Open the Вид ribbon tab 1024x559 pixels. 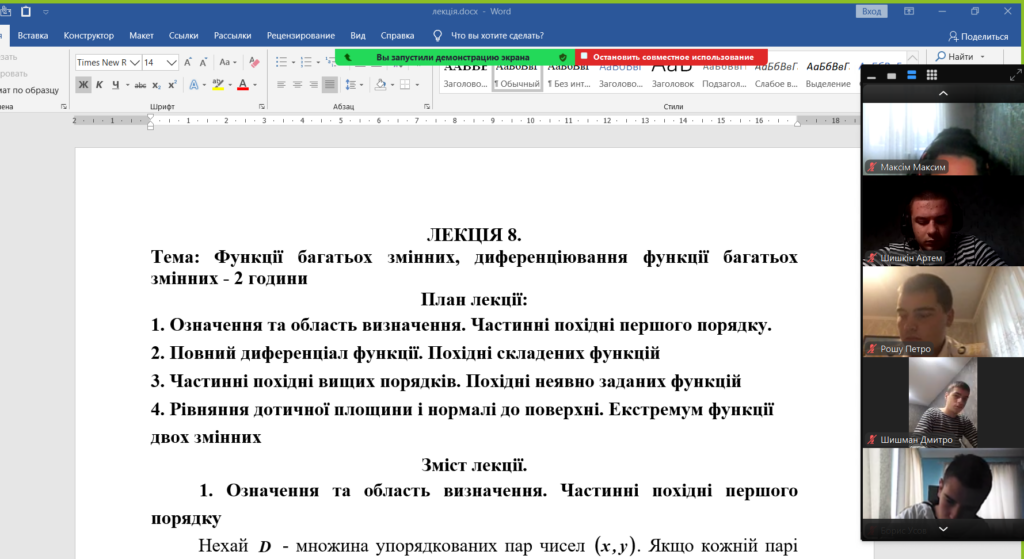click(358, 36)
